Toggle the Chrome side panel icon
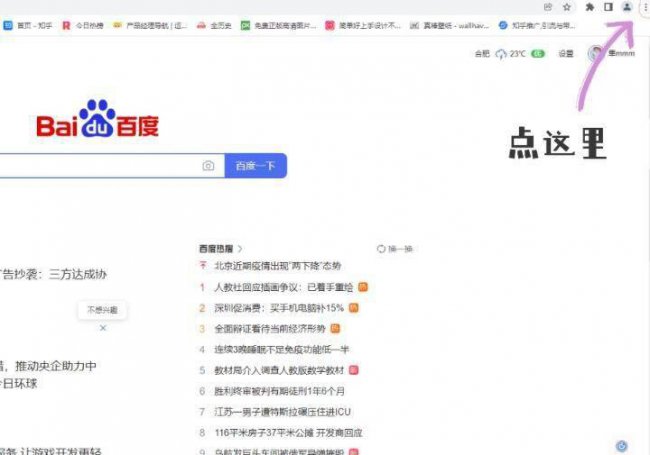This screenshot has height=455, width=650. [608, 7]
